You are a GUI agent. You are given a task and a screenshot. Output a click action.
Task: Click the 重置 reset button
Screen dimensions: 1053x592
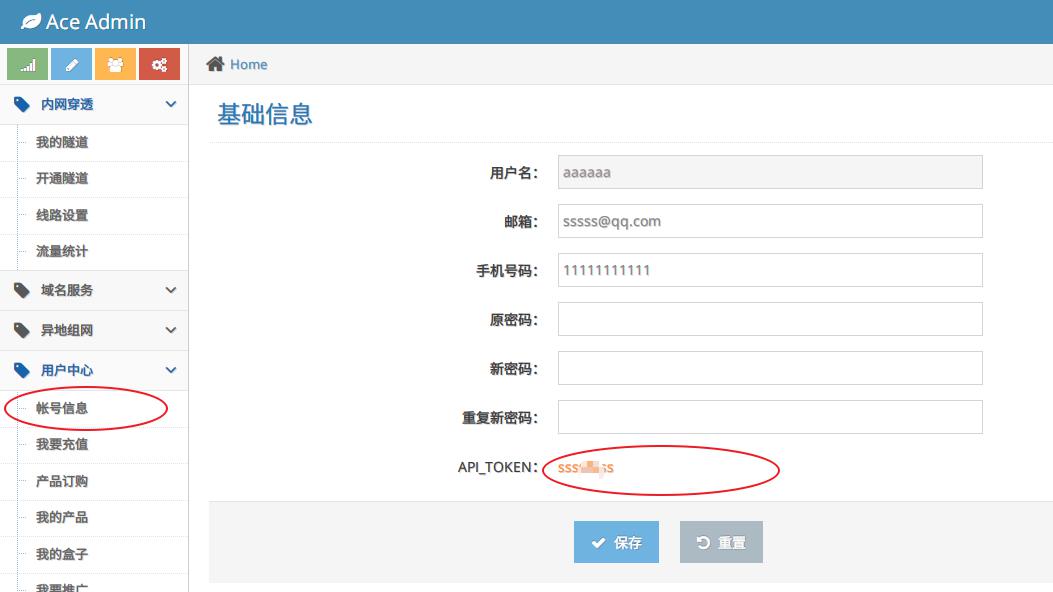coord(721,542)
